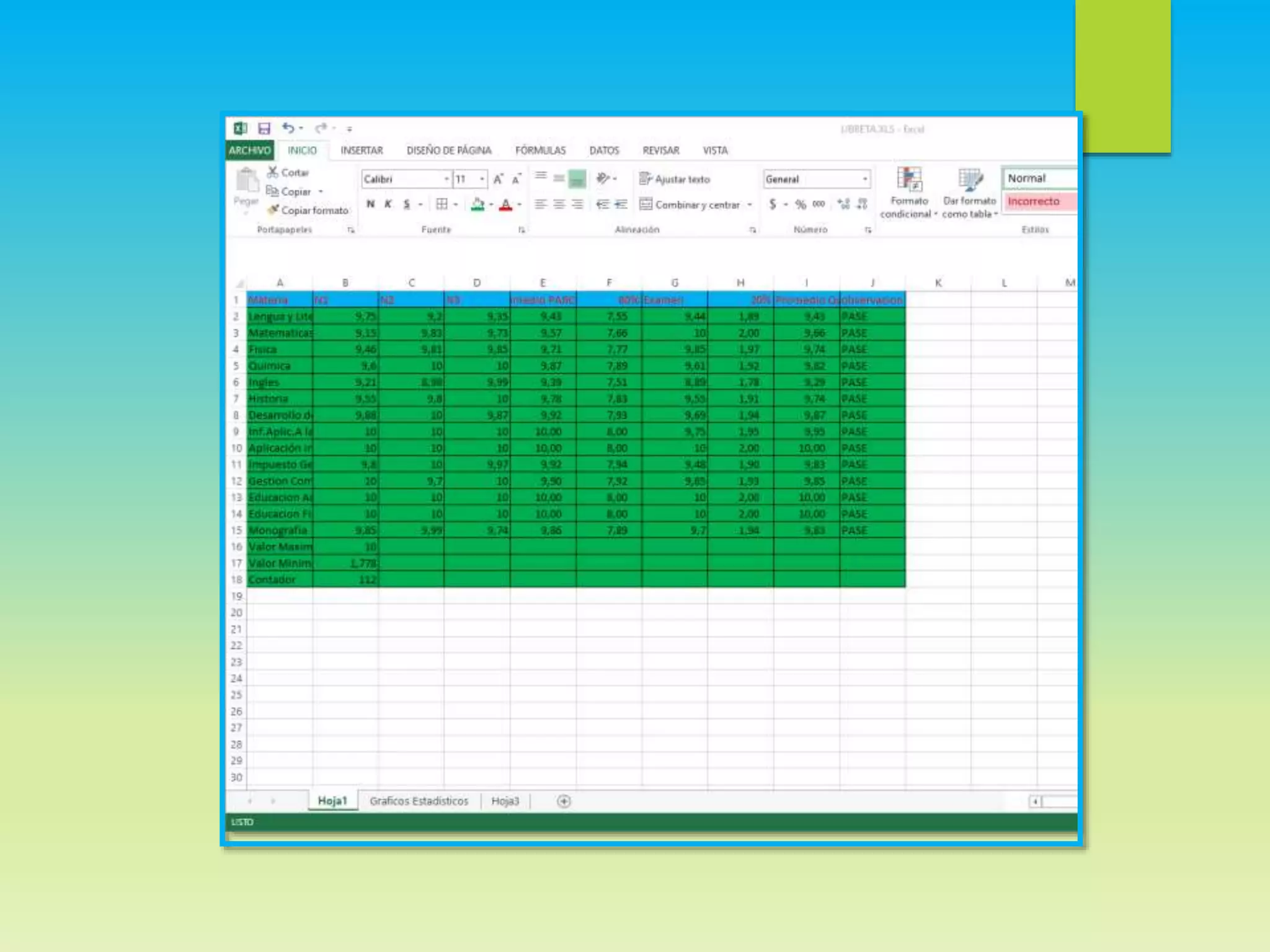
Task: Click Copiar formato paintbrush icon
Action: point(273,210)
